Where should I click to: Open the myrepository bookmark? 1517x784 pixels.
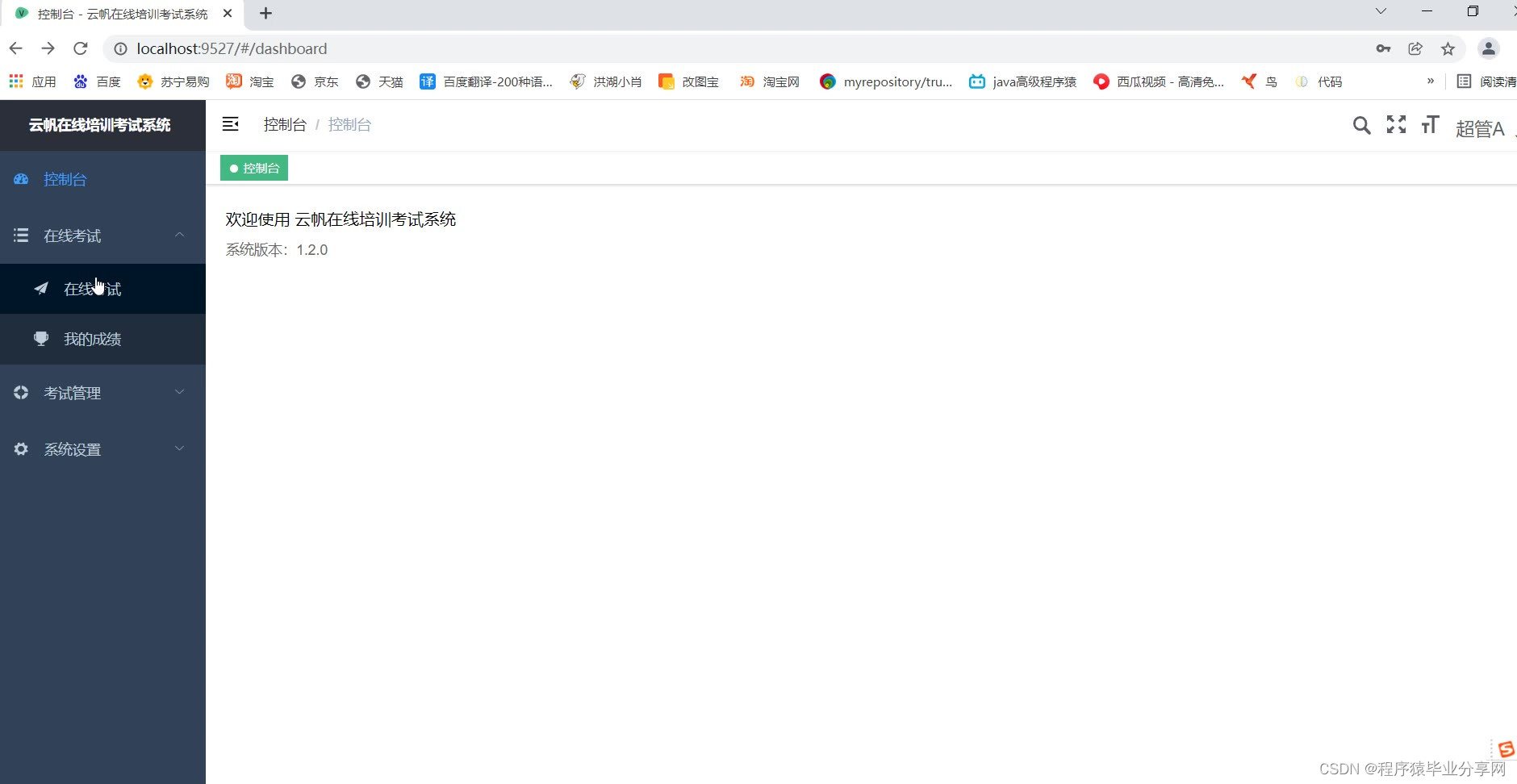(886, 81)
